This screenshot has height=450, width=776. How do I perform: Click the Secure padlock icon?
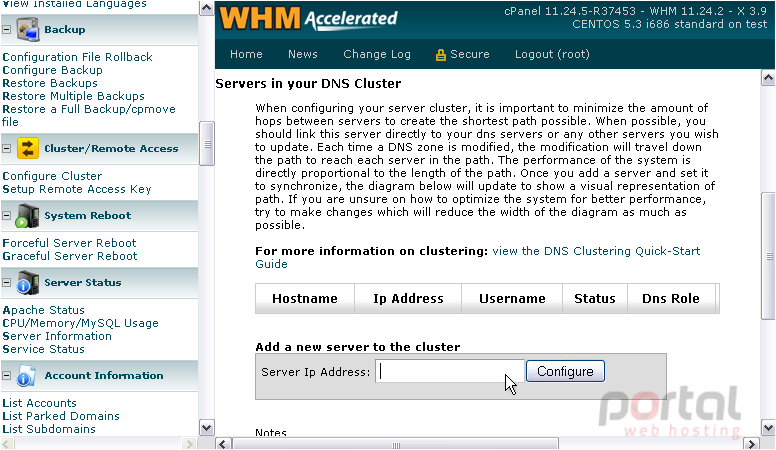point(440,55)
